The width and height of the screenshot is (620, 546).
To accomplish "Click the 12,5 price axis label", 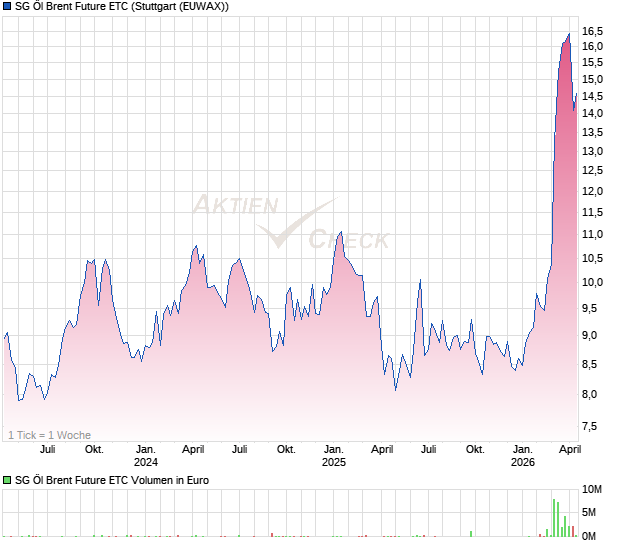I will (592, 171).
